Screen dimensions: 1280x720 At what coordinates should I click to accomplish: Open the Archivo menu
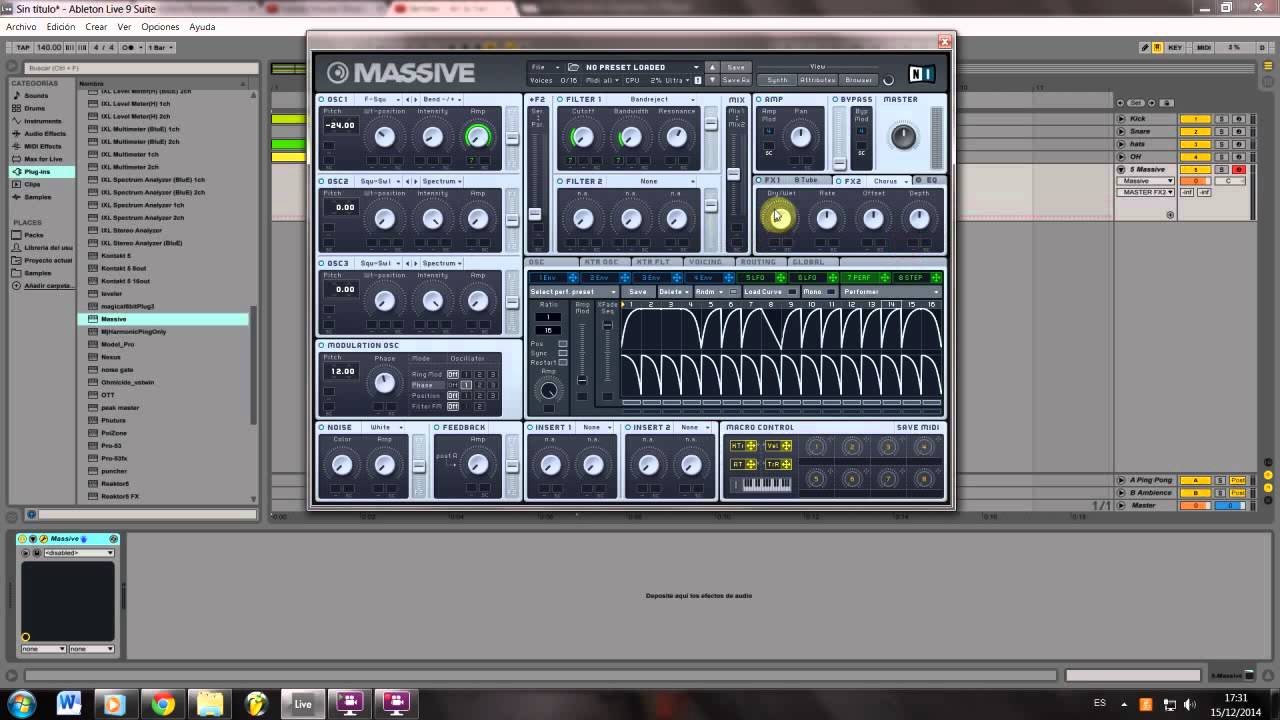(21, 27)
